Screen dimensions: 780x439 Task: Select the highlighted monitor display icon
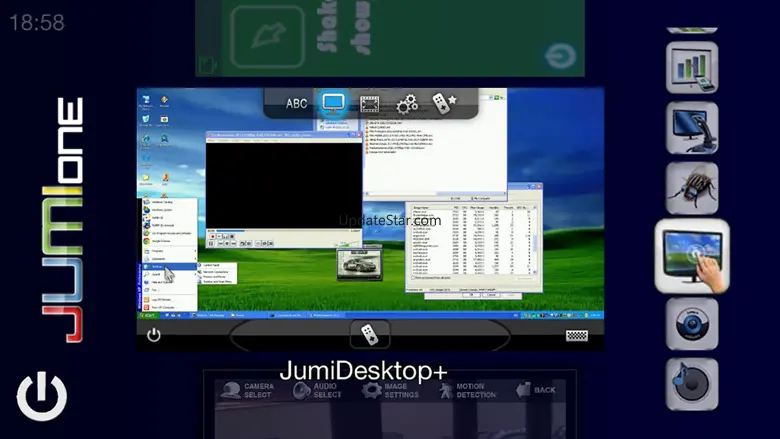[333, 104]
